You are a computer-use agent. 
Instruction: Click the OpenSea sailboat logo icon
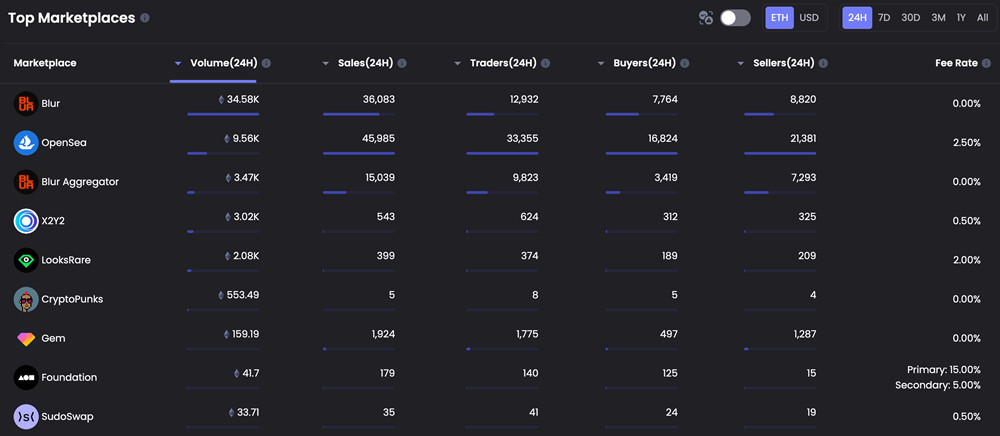coord(26,143)
